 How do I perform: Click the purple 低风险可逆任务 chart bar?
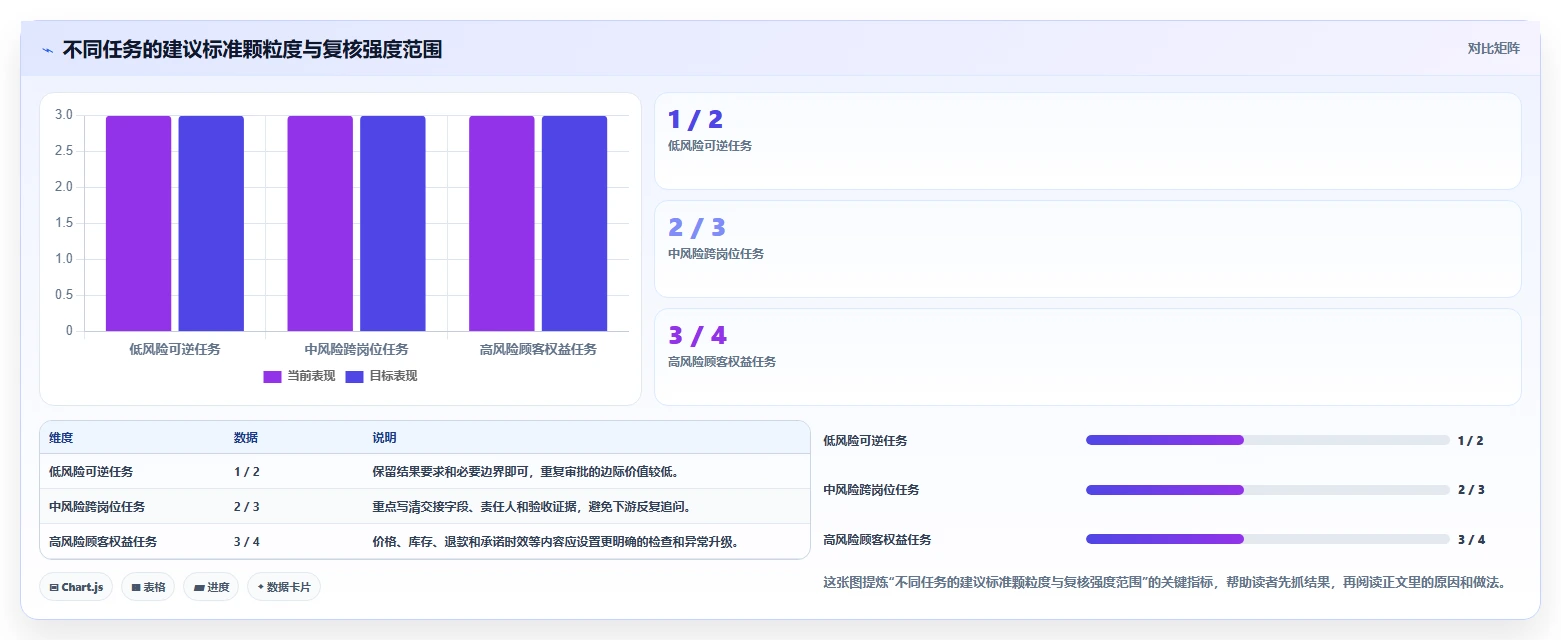click(x=139, y=223)
